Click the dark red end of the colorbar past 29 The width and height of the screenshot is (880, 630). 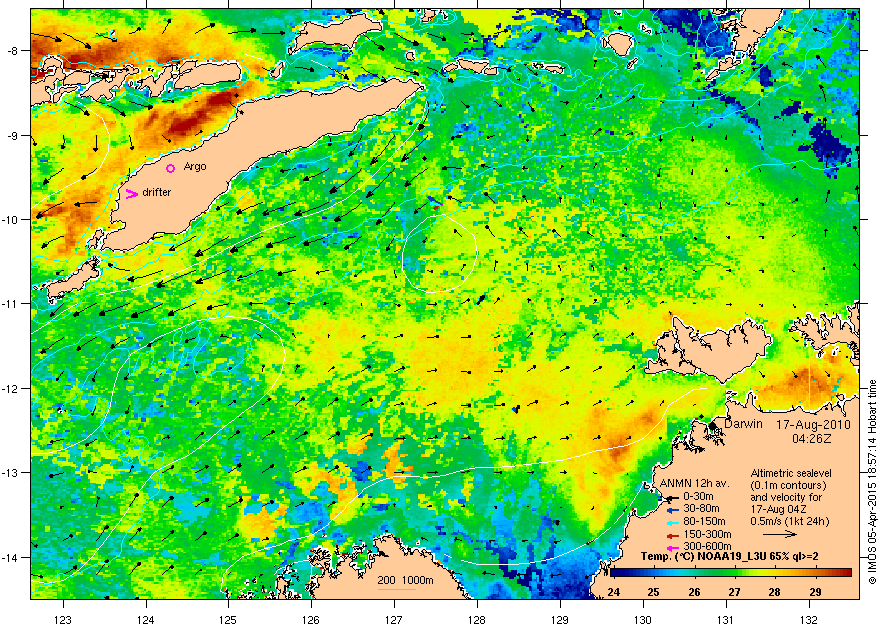point(845,573)
